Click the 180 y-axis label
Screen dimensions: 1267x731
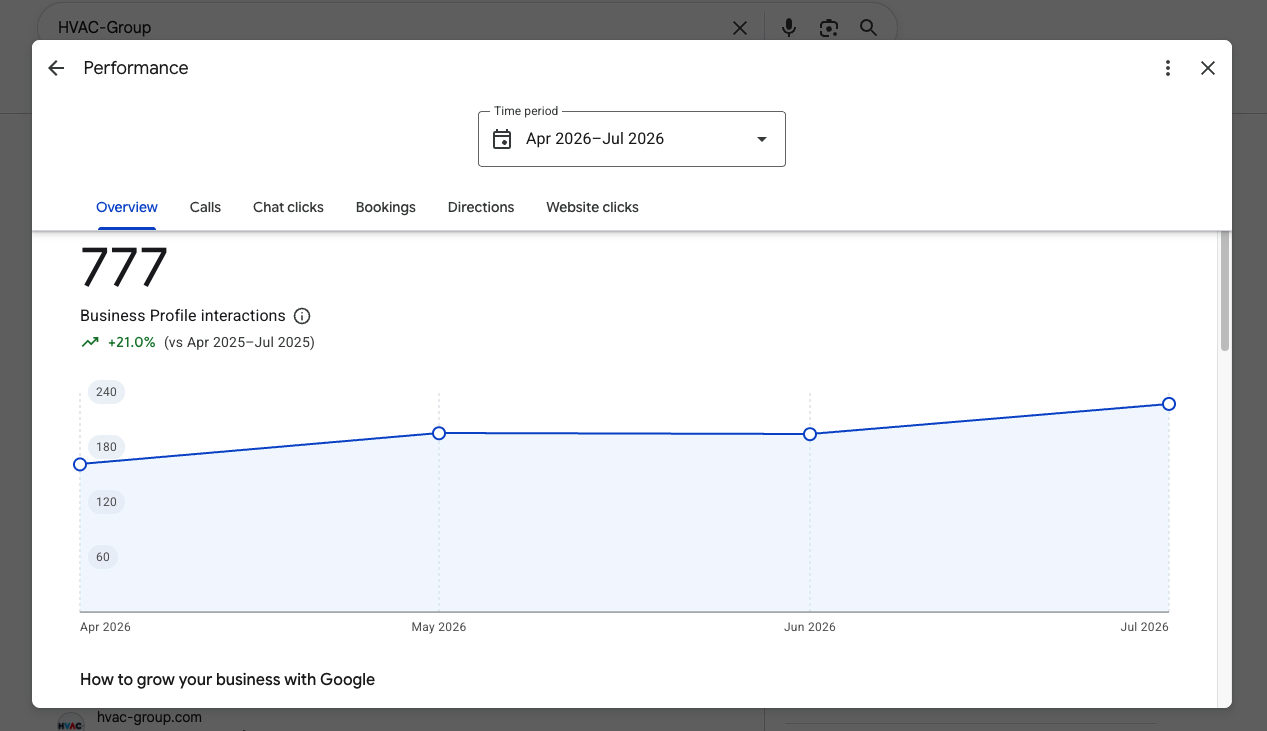click(x=106, y=447)
